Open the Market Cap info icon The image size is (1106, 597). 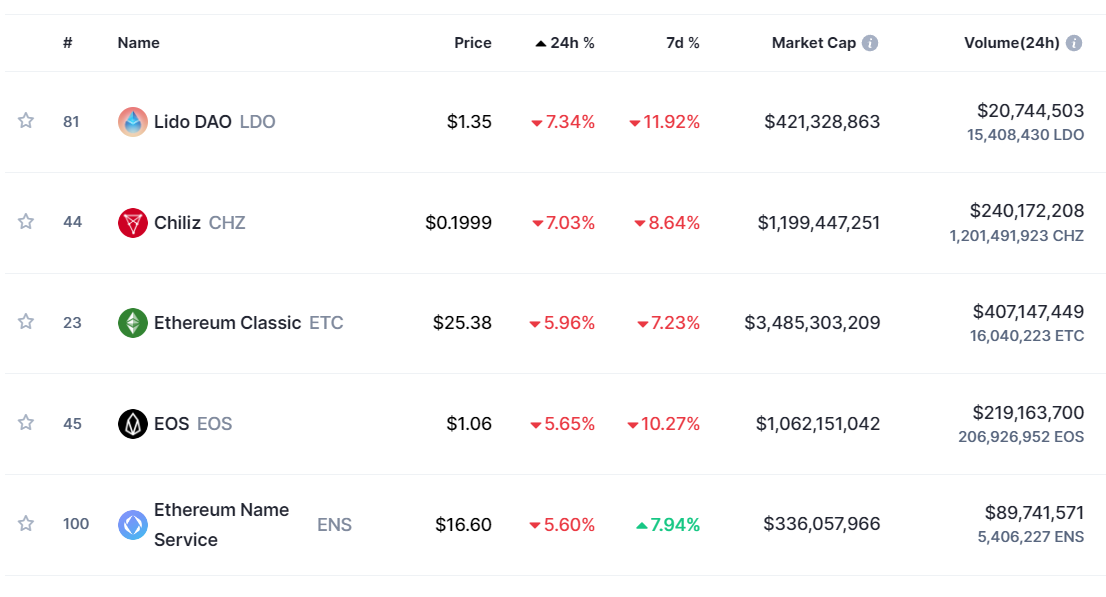coord(870,43)
